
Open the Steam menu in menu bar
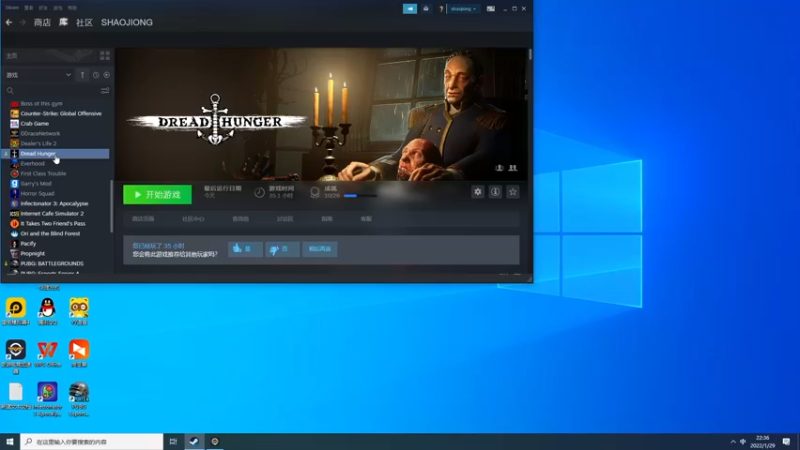(x=12, y=8)
